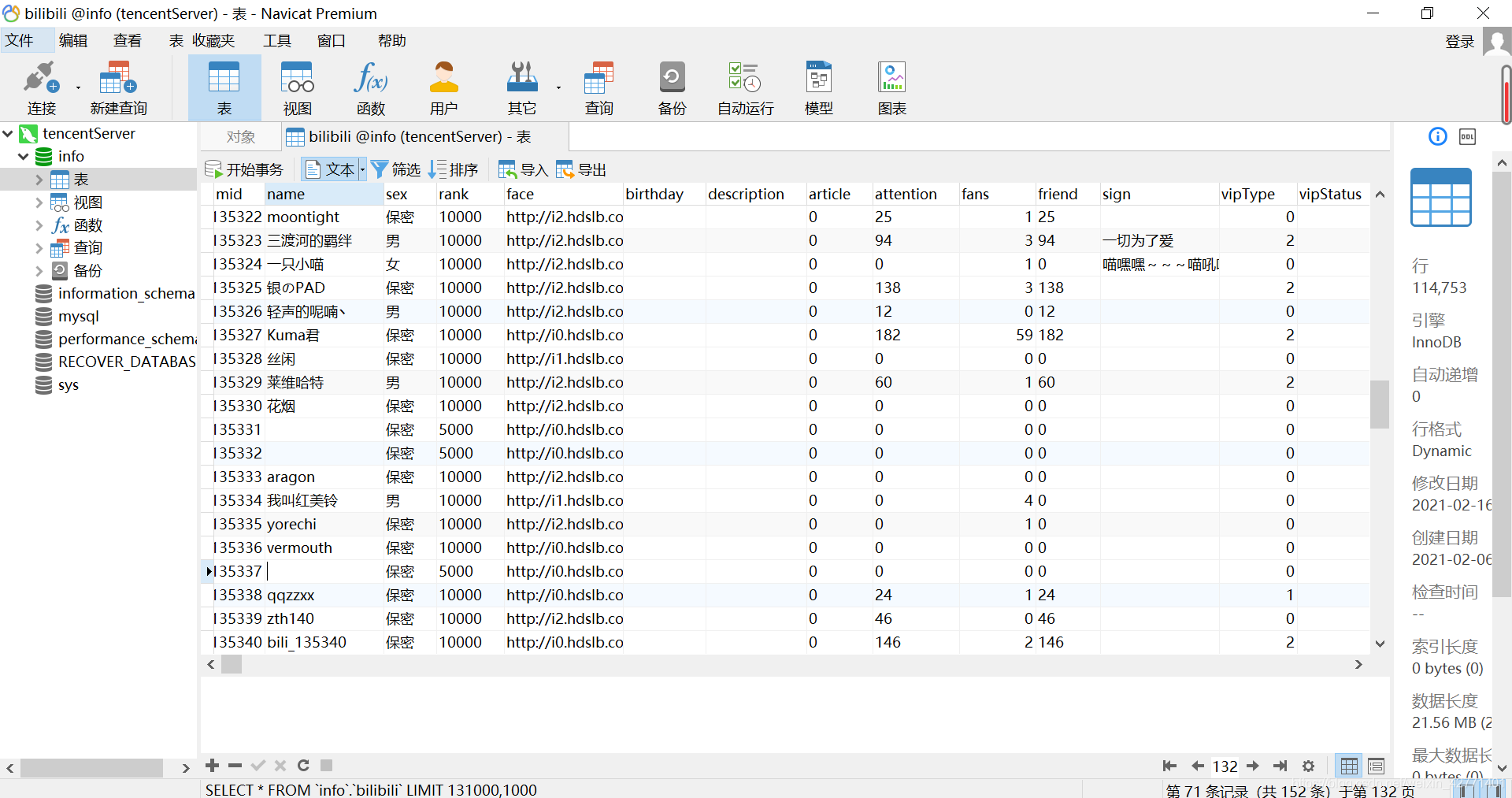Open the 工具 menu

[277, 40]
